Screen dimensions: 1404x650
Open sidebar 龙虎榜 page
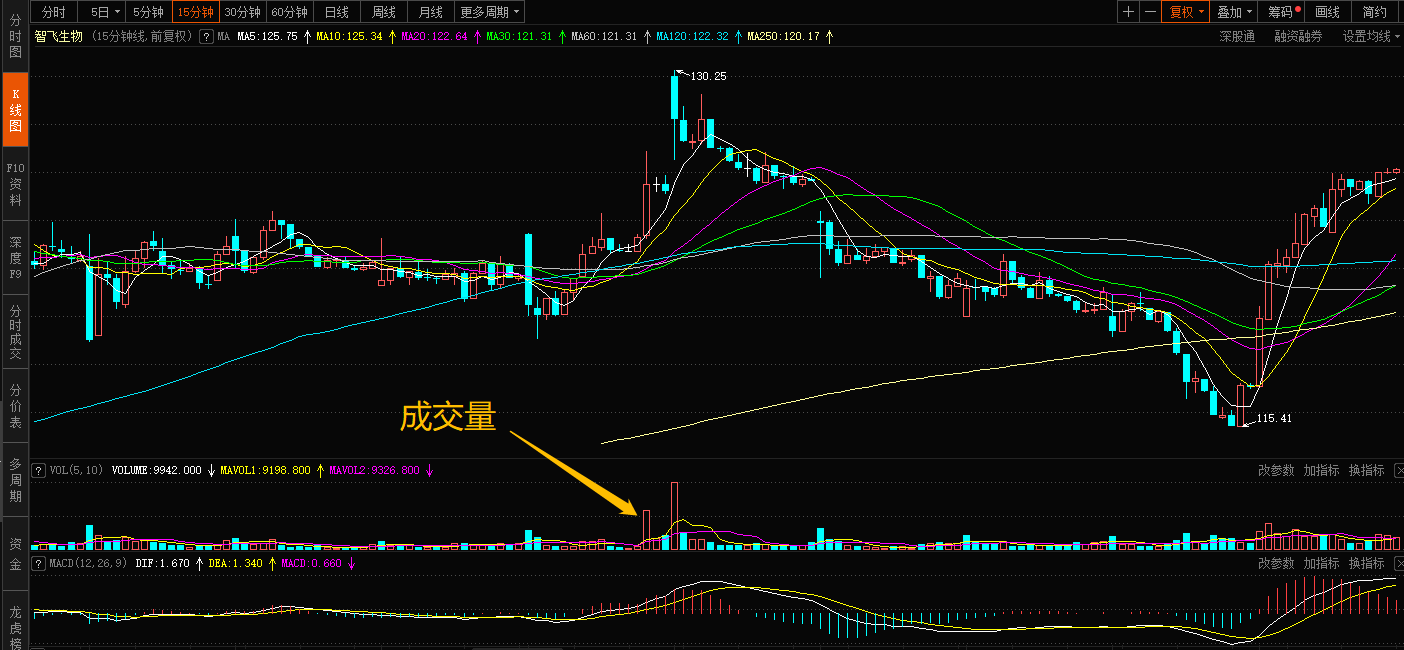pyautogui.click(x=15, y=622)
